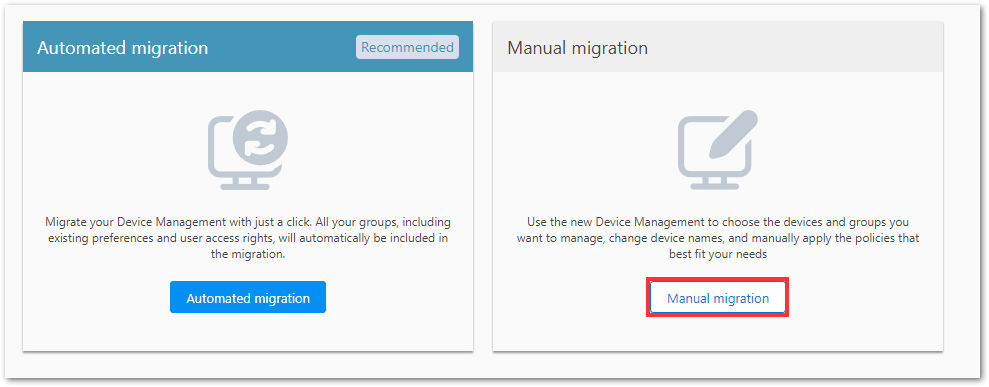989x387 pixels.
Task: Start the Manual migration button
Action: coord(718,297)
